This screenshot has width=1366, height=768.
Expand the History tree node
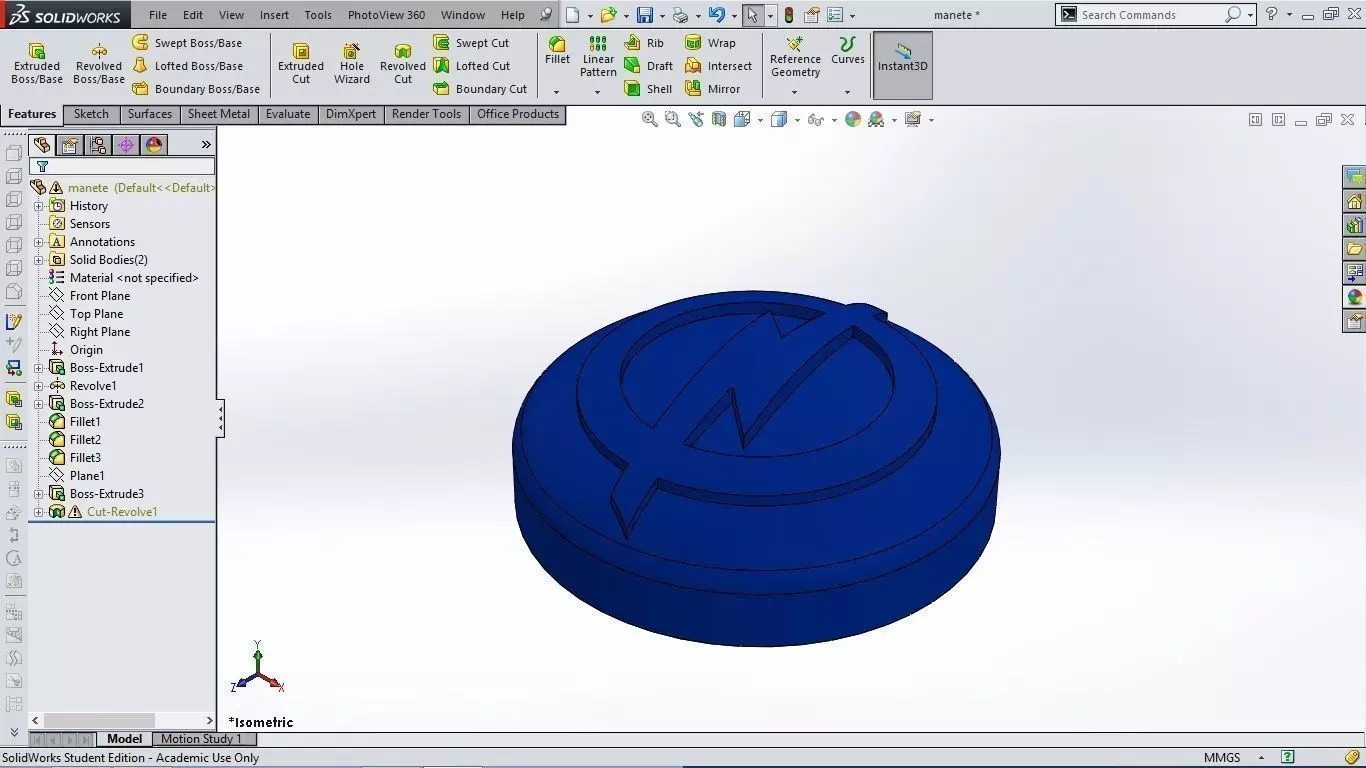pos(39,206)
